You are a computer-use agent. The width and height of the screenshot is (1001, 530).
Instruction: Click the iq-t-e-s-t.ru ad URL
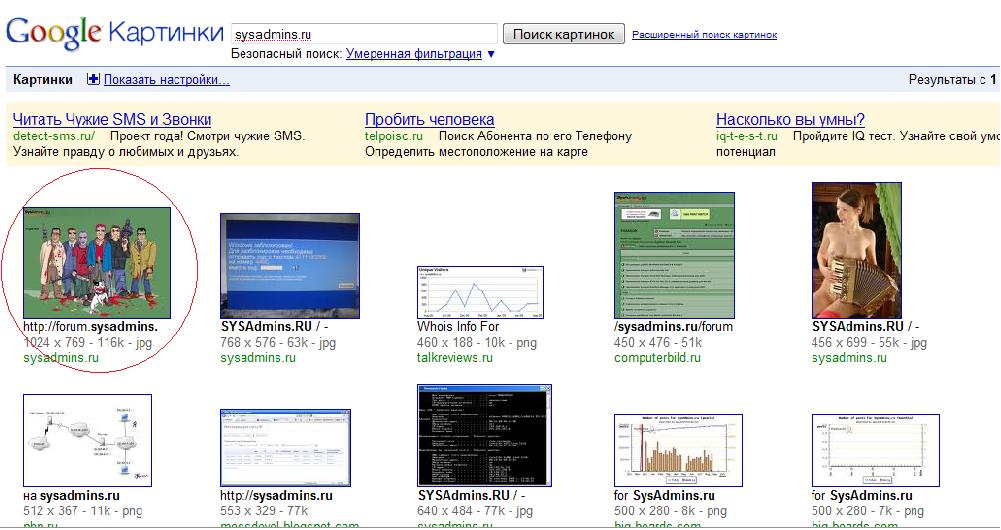[747, 135]
